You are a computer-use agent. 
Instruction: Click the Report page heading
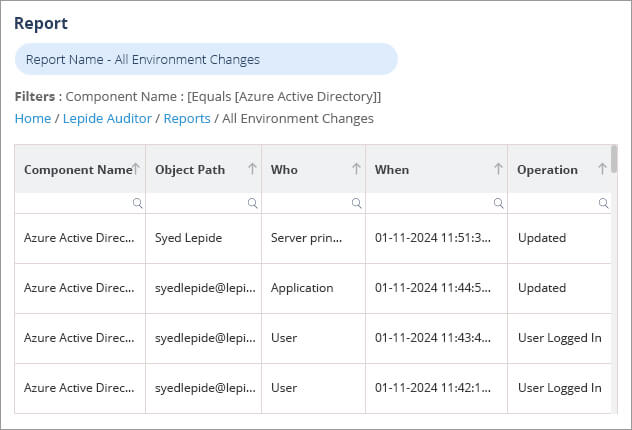(41, 23)
